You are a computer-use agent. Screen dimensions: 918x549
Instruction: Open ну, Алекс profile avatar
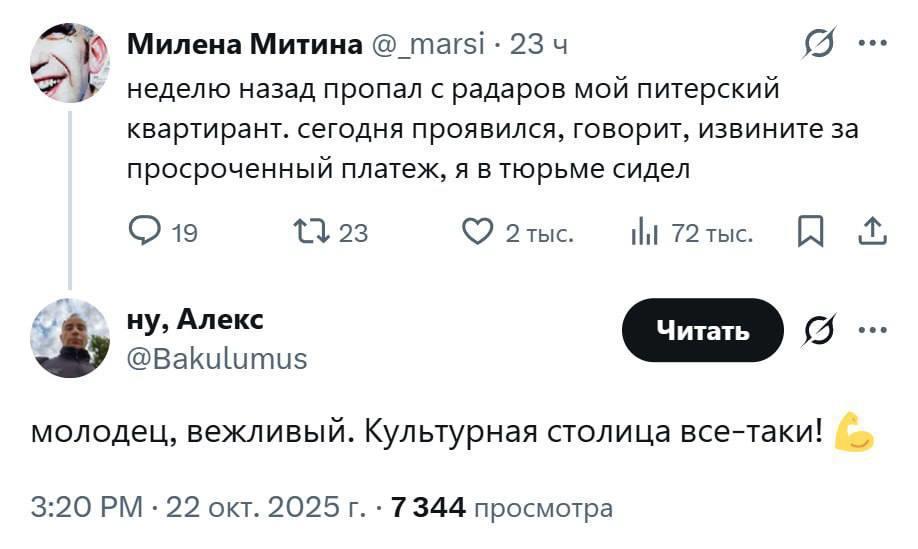pyautogui.click(x=69, y=338)
